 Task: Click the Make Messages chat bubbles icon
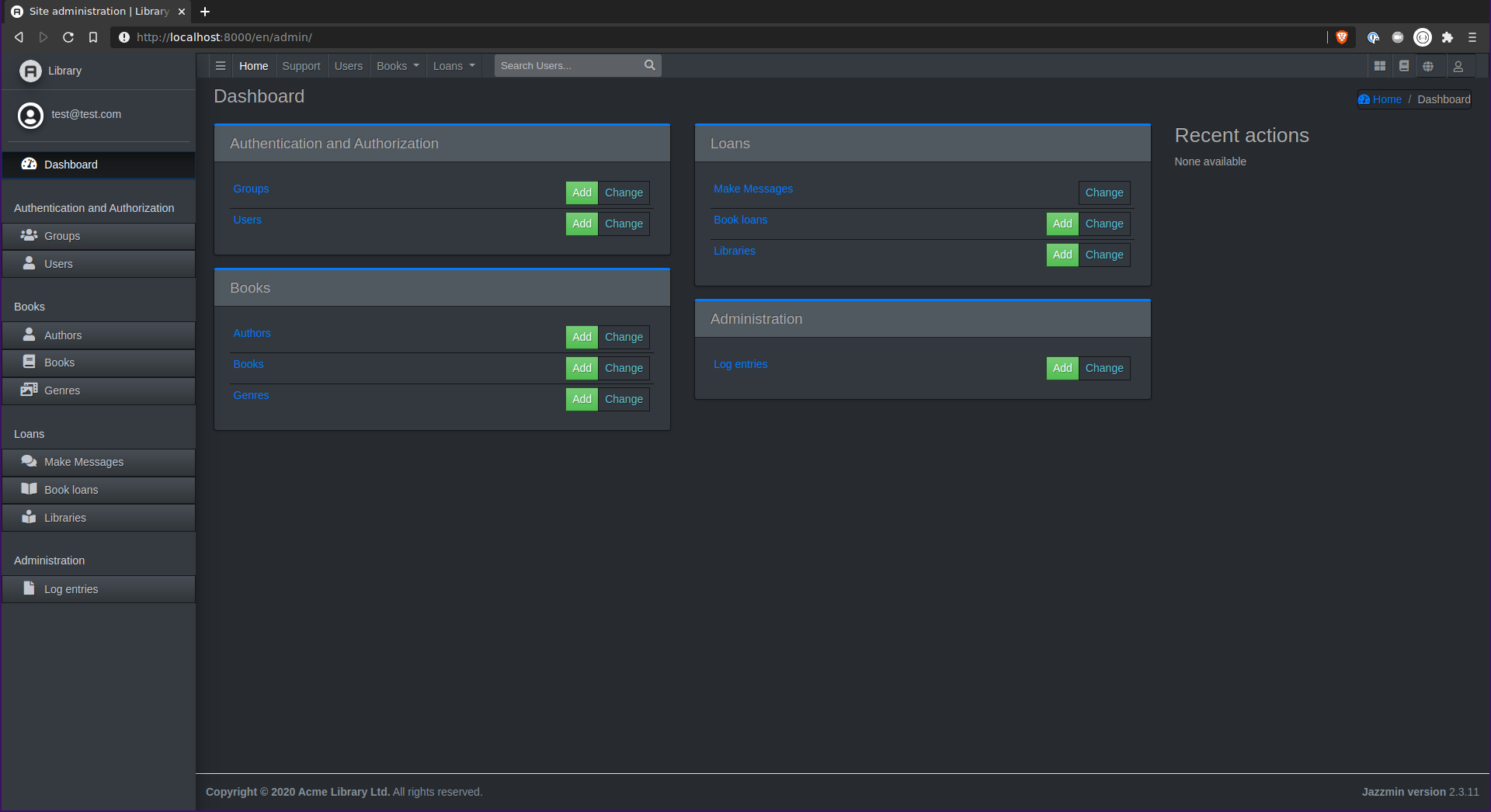(29, 461)
